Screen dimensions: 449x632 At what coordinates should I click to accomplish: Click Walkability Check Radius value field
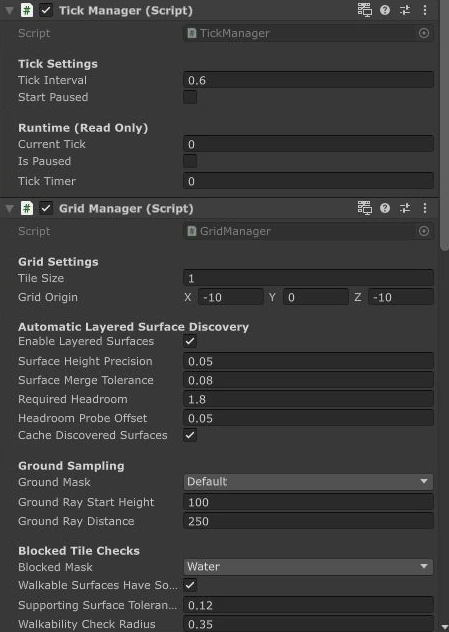tap(308, 624)
